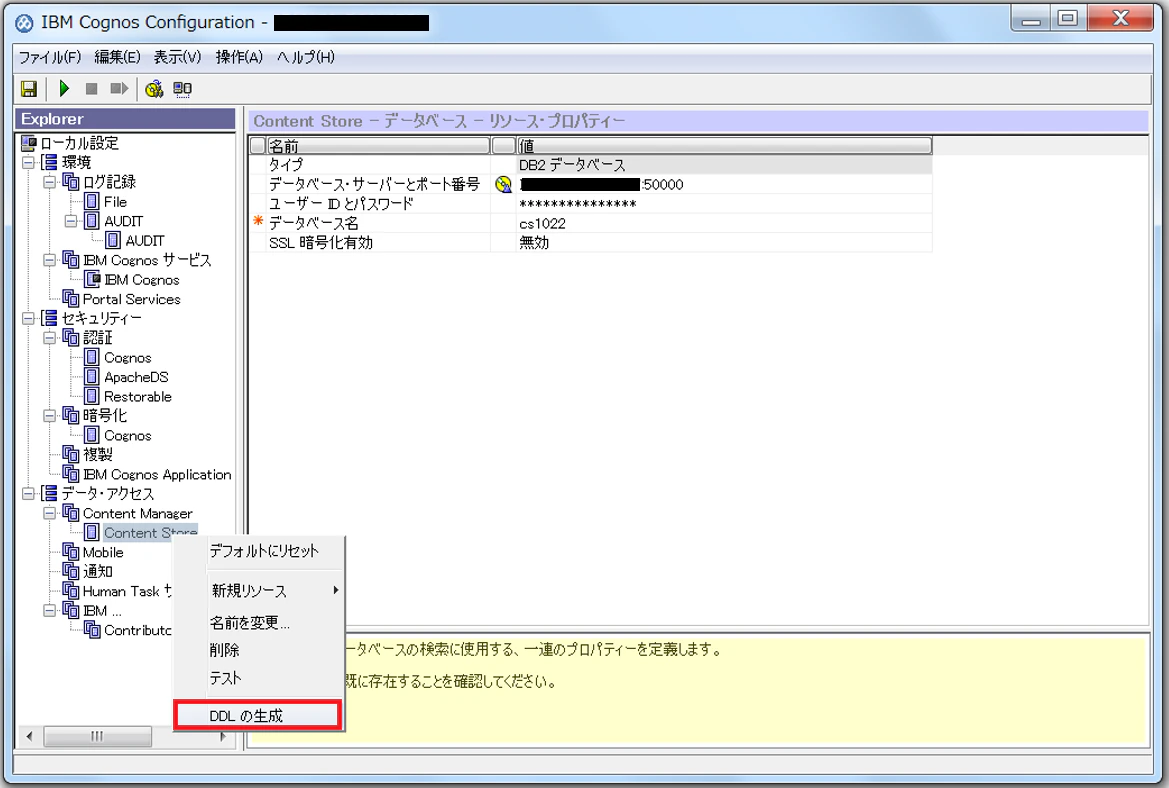Open the ヘルプ(H) menu

tap(306, 57)
